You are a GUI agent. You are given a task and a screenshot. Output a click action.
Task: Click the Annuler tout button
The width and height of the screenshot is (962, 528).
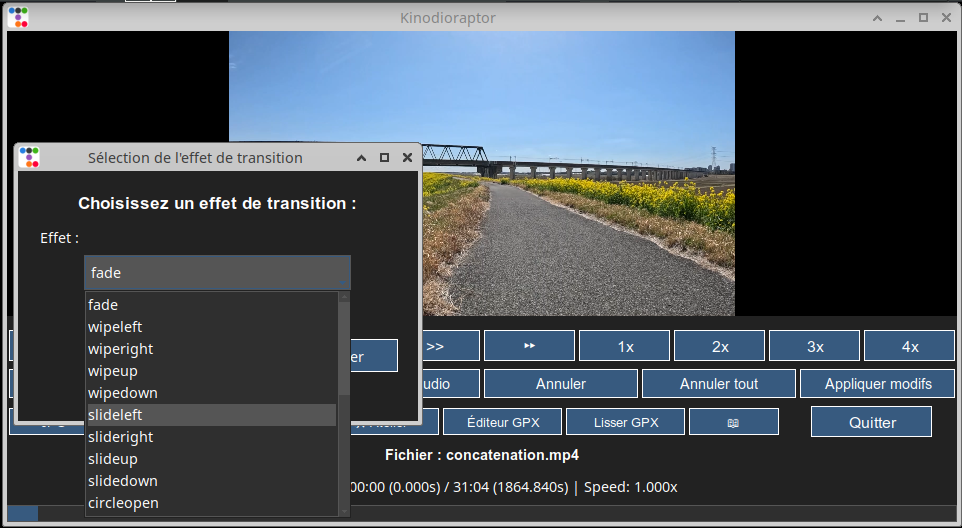click(718, 384)
